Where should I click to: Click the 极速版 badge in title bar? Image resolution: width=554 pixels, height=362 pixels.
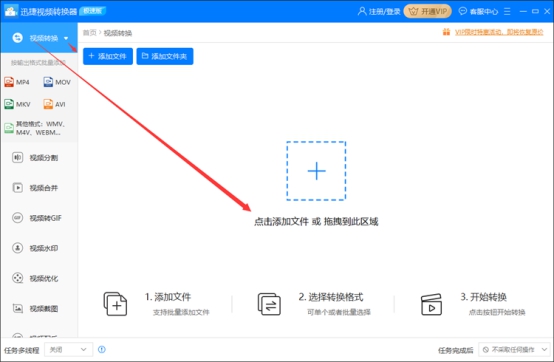coord(93,11)
